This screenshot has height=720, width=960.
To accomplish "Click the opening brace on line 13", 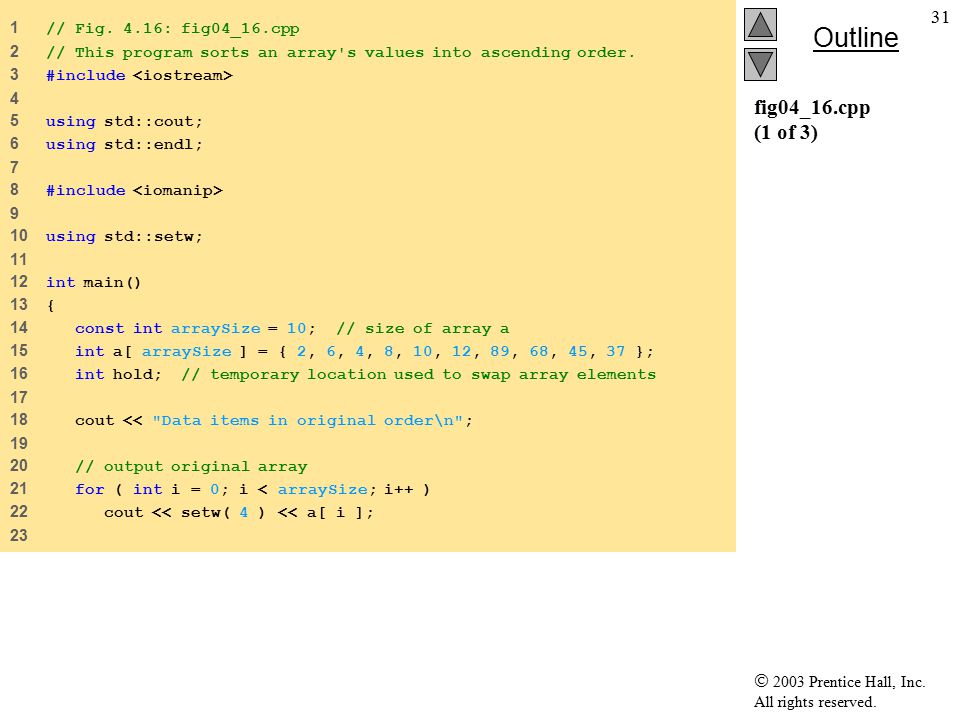I will pyautogui.click(x=50, y=306).
